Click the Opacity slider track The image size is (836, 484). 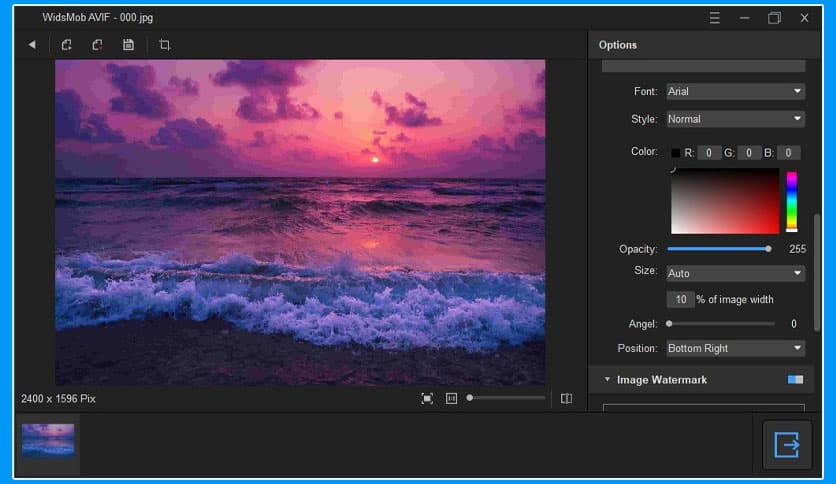pos(719,249)
